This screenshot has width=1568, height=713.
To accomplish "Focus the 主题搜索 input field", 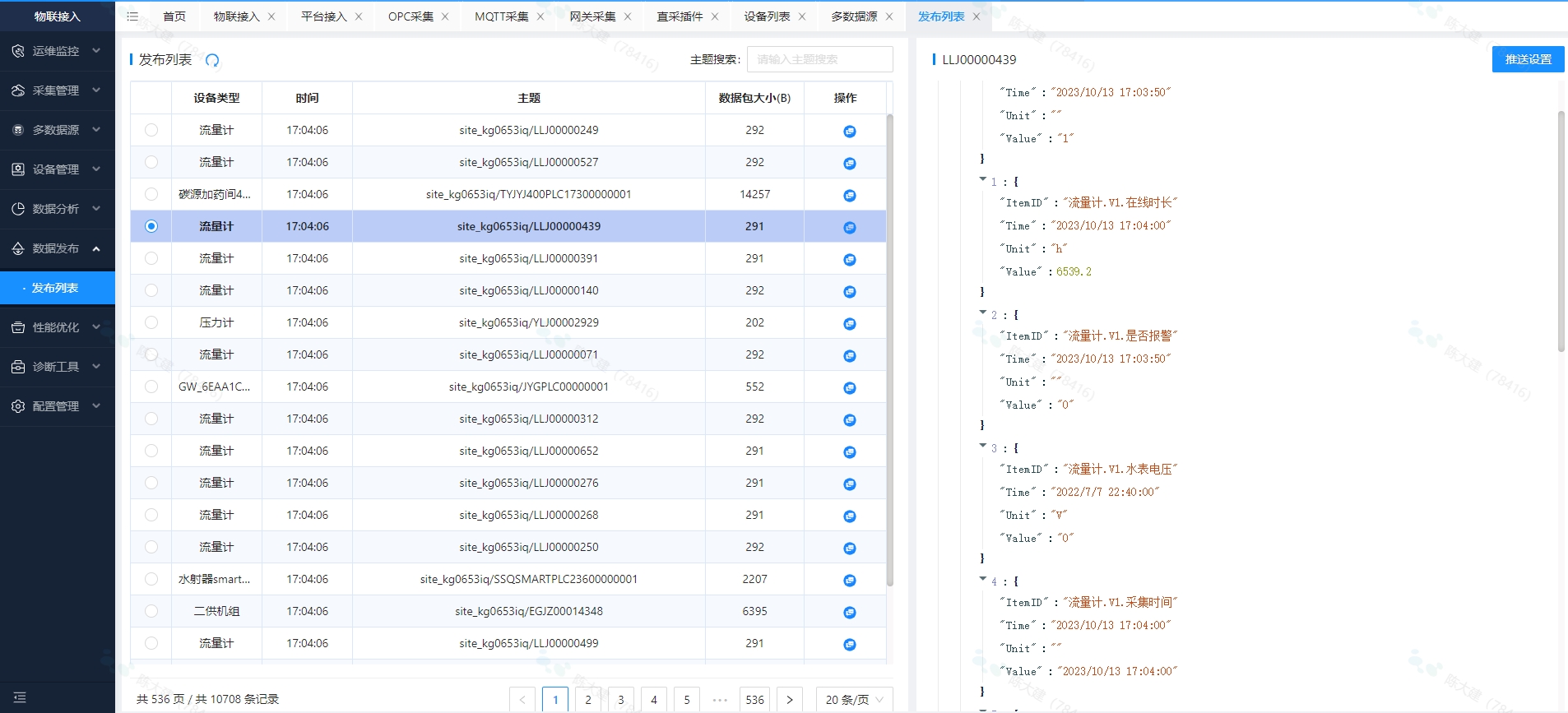I will [x=819, y=59].
